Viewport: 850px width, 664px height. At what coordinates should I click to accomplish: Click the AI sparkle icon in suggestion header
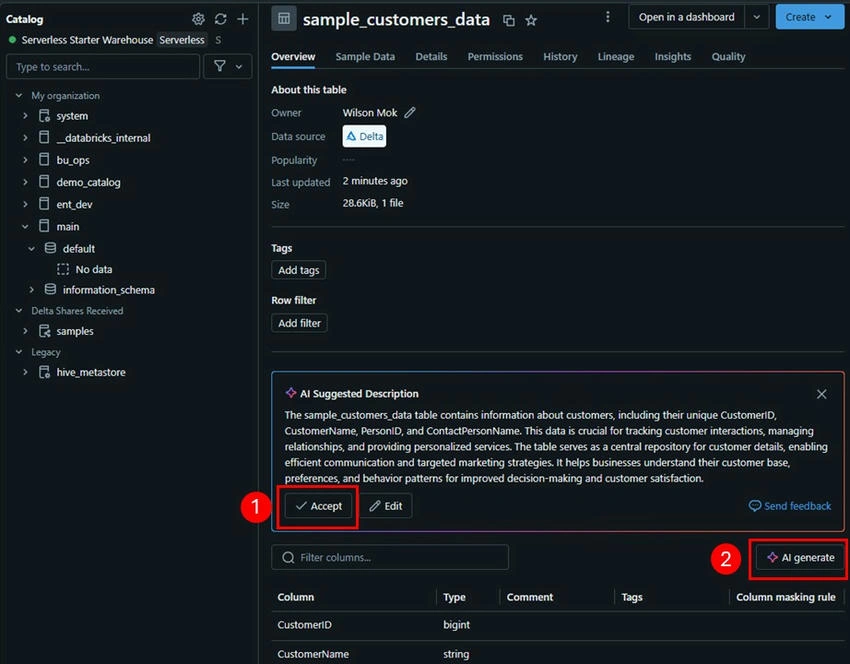pos(291,393)
